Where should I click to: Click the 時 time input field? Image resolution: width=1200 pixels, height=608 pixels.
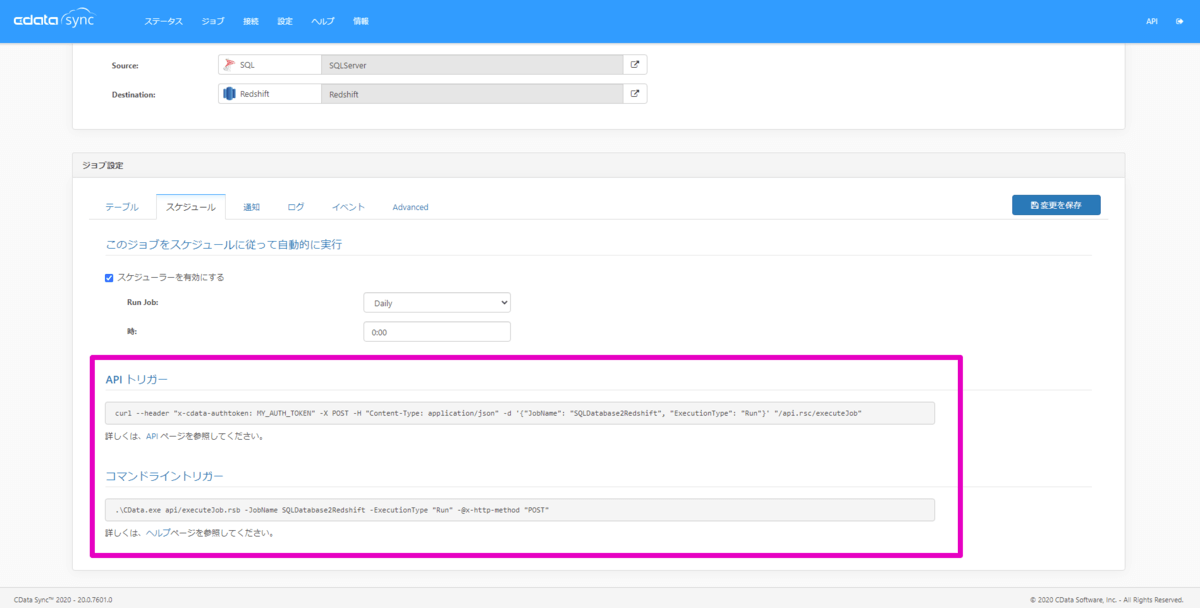click(x=437, y=332)
